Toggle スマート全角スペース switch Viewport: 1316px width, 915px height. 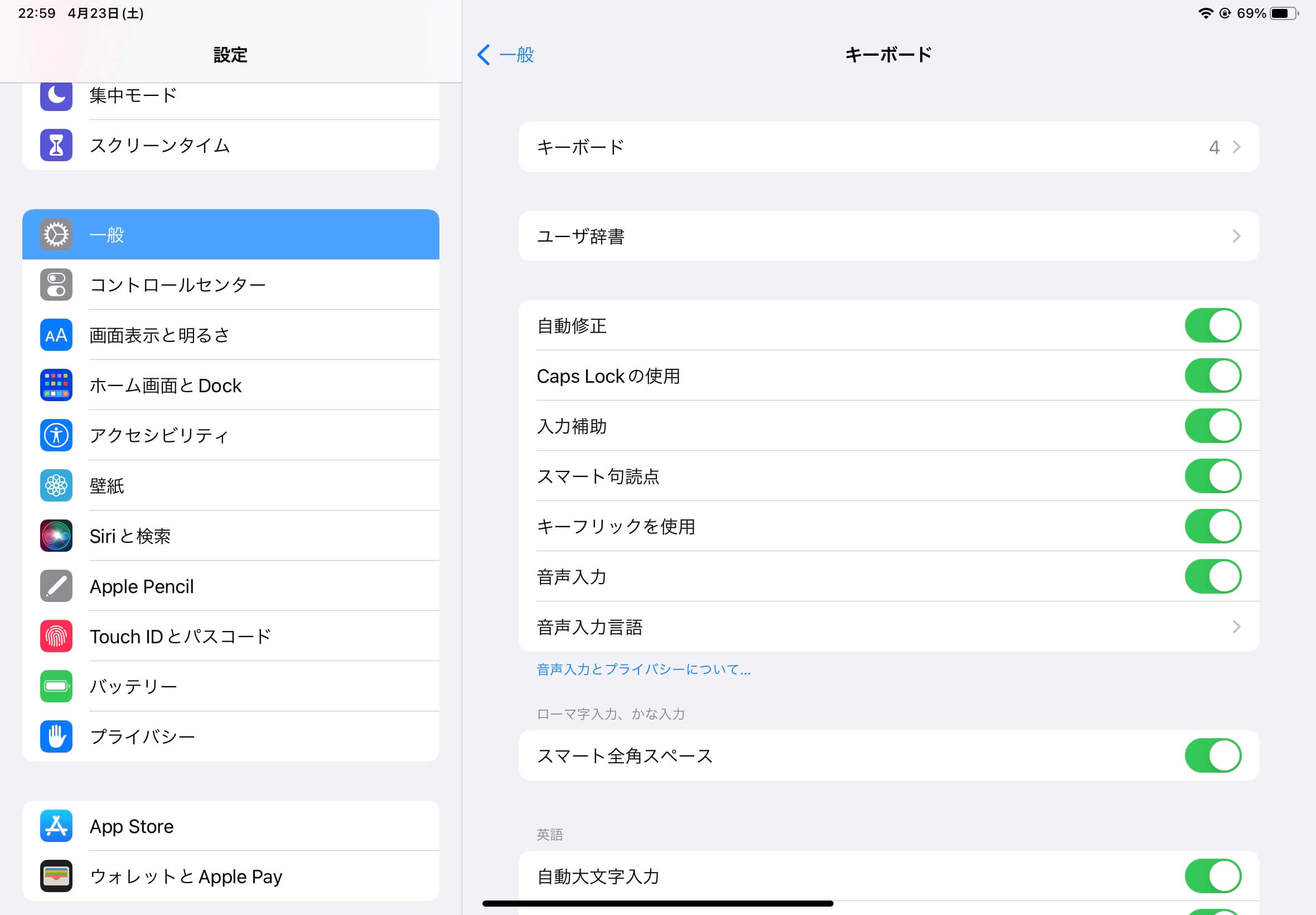coord(1213,755)
